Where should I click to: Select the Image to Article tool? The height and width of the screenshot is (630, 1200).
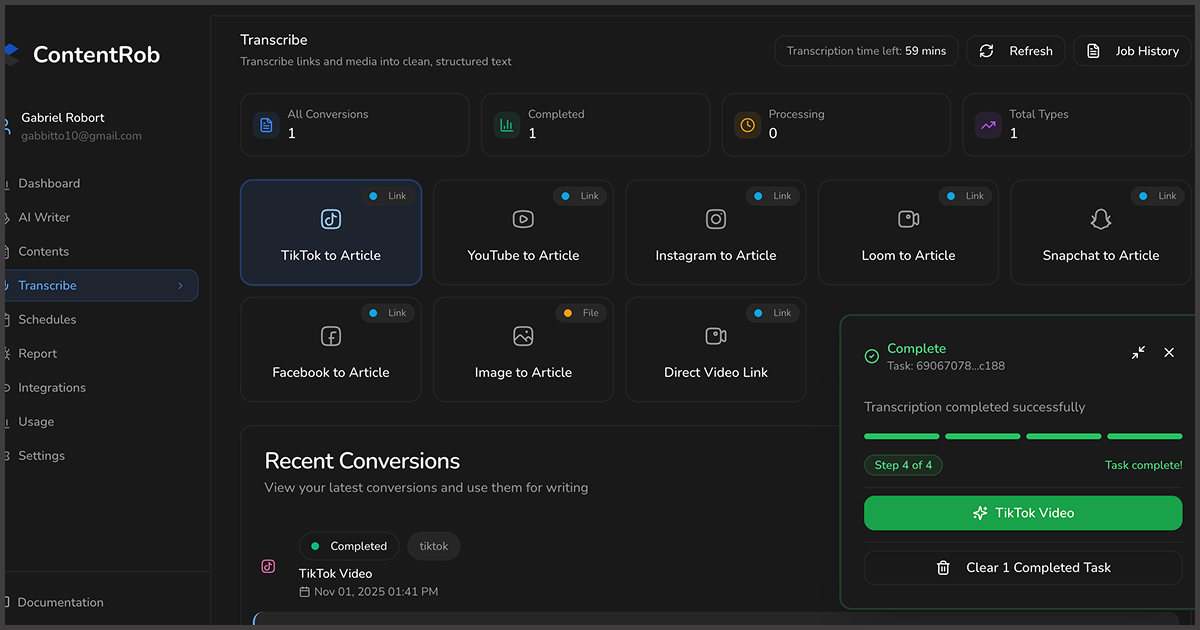coord(523,349)
